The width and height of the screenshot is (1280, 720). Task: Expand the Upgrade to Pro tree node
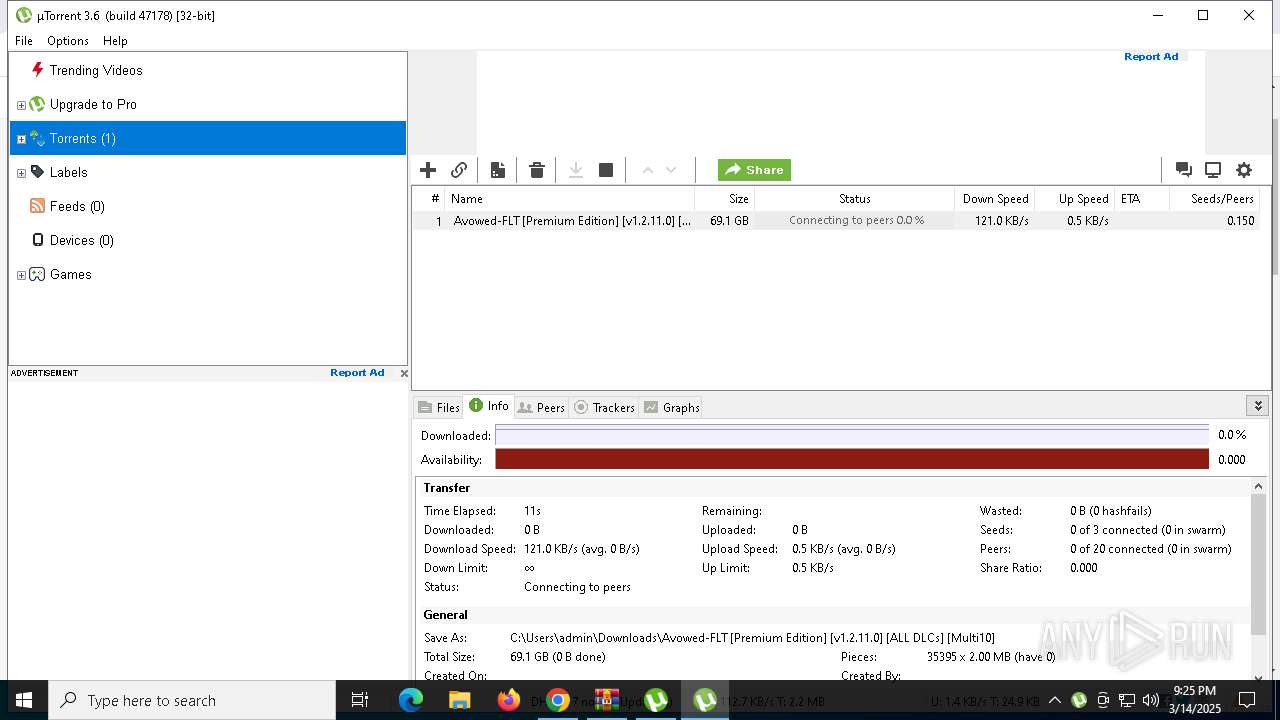tap(21, 105)
